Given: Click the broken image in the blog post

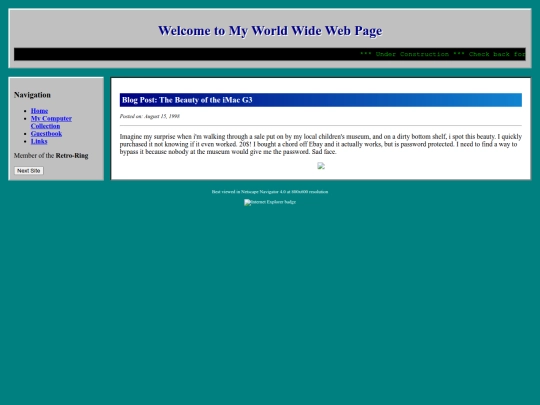Looking at the screenshot, I should coord(321,166).
